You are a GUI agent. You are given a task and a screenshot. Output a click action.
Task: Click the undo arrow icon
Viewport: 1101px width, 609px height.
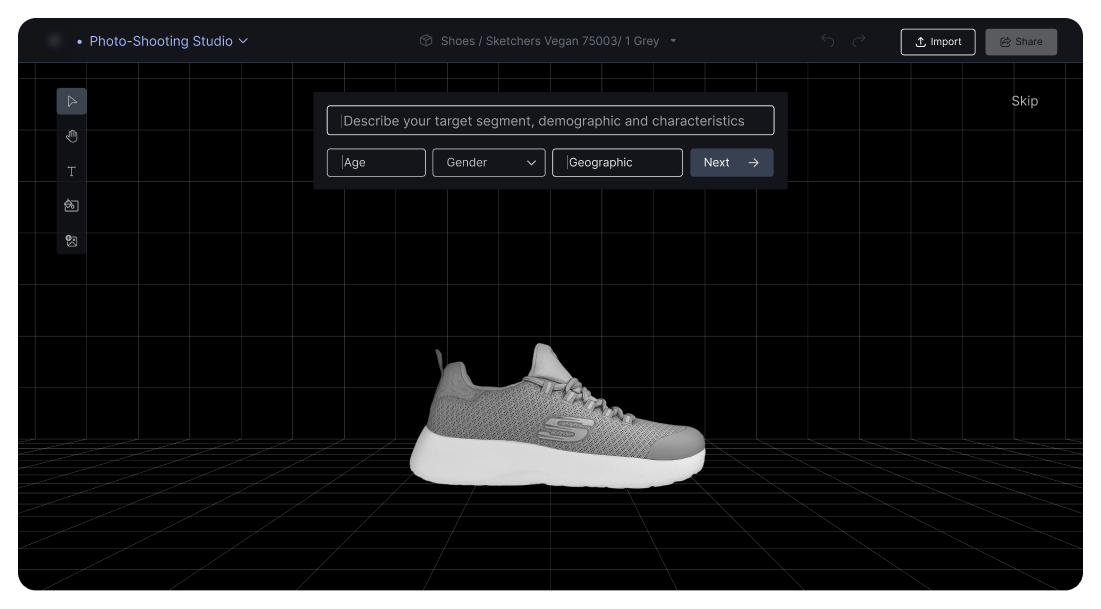point(828,41)
